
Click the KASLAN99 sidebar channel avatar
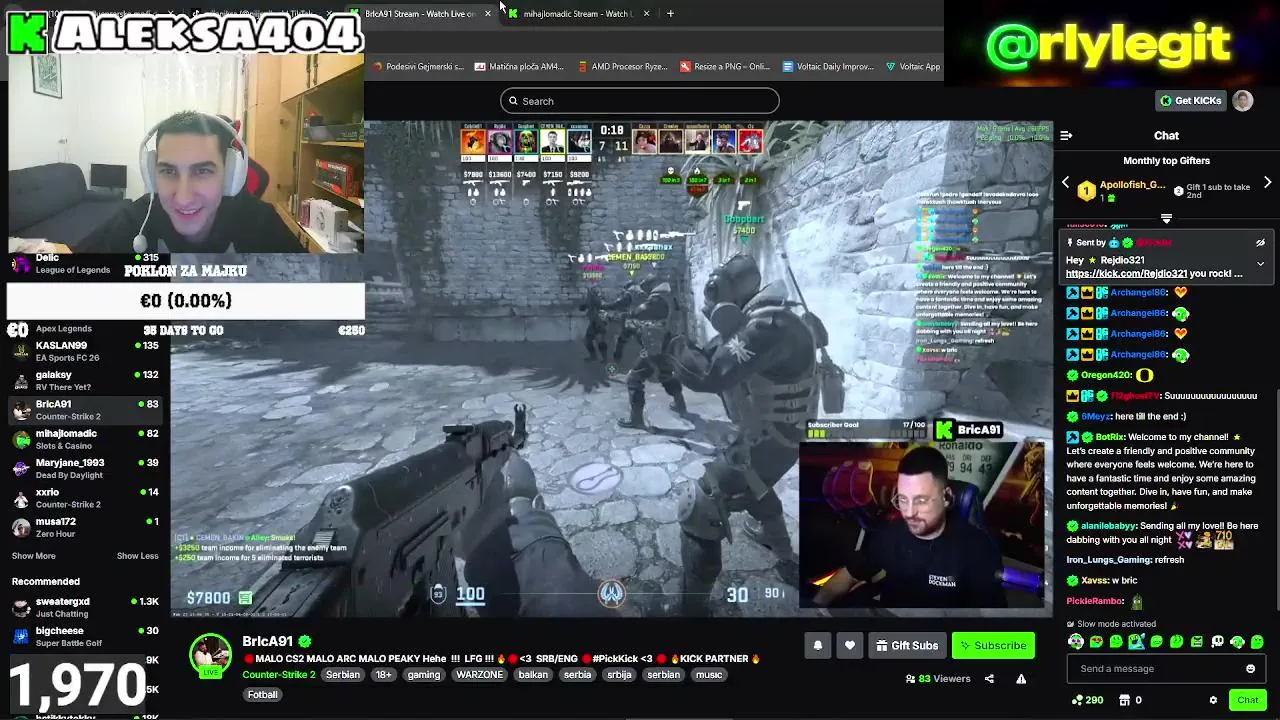click(x=21, y=351)
